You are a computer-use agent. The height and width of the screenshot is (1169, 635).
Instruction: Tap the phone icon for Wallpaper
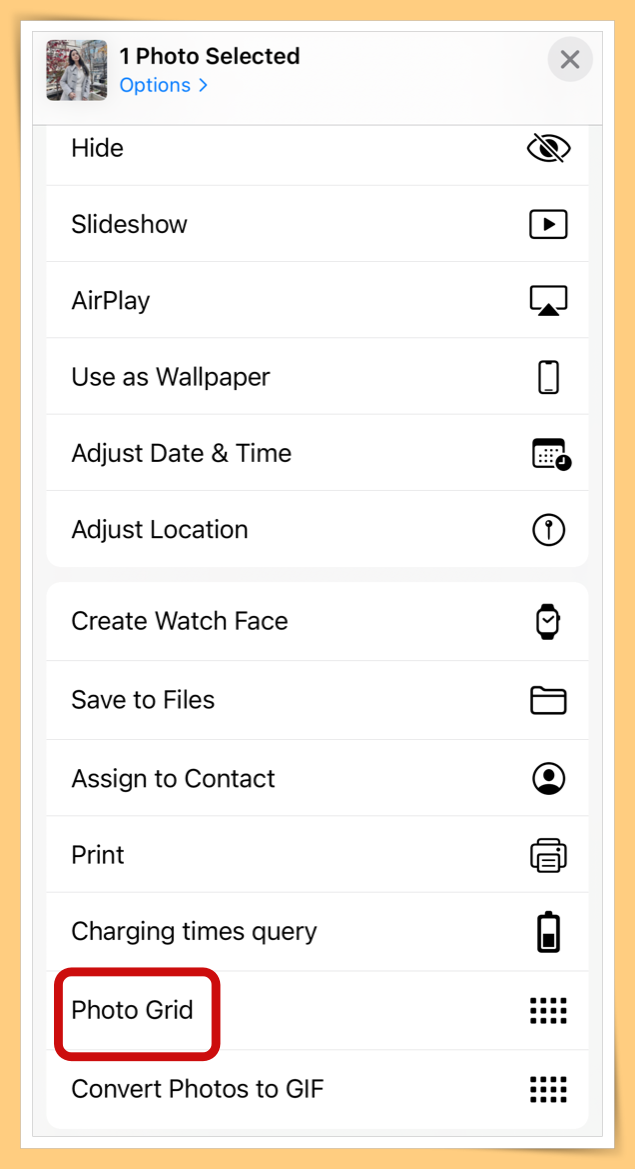[549, 376]
